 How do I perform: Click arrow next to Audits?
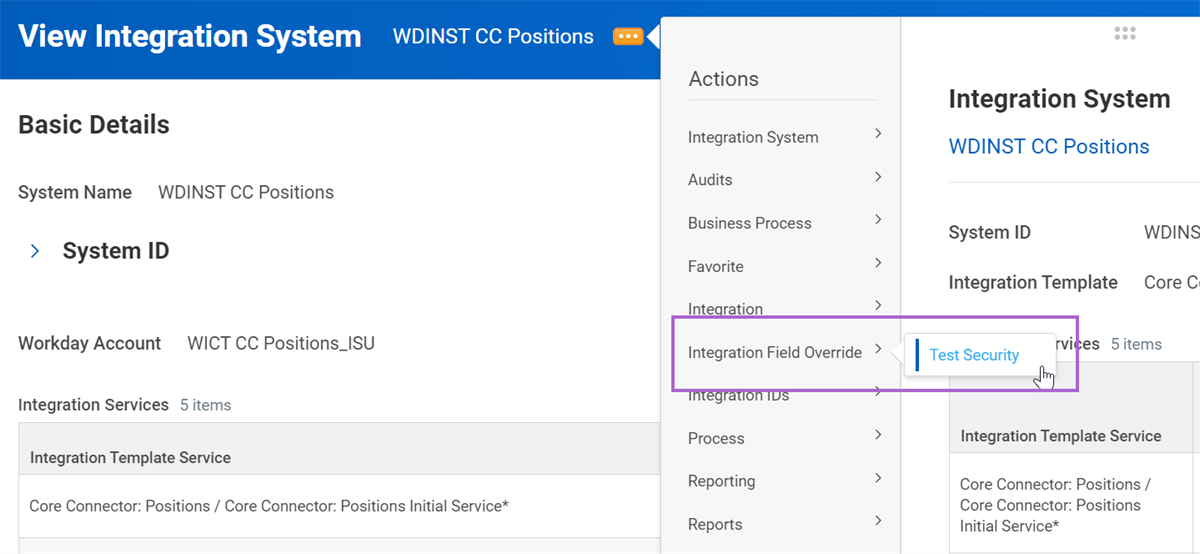tap(878, 176)
